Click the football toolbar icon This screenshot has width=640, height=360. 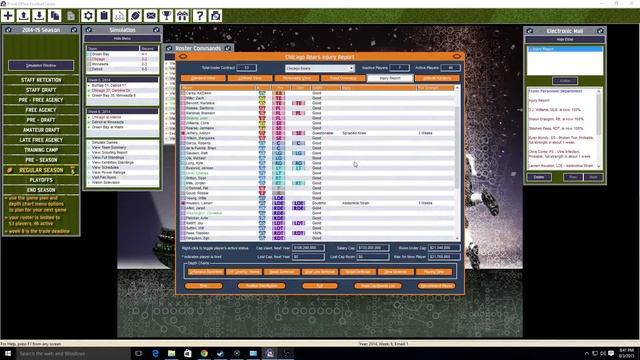(x=135, y=16)
